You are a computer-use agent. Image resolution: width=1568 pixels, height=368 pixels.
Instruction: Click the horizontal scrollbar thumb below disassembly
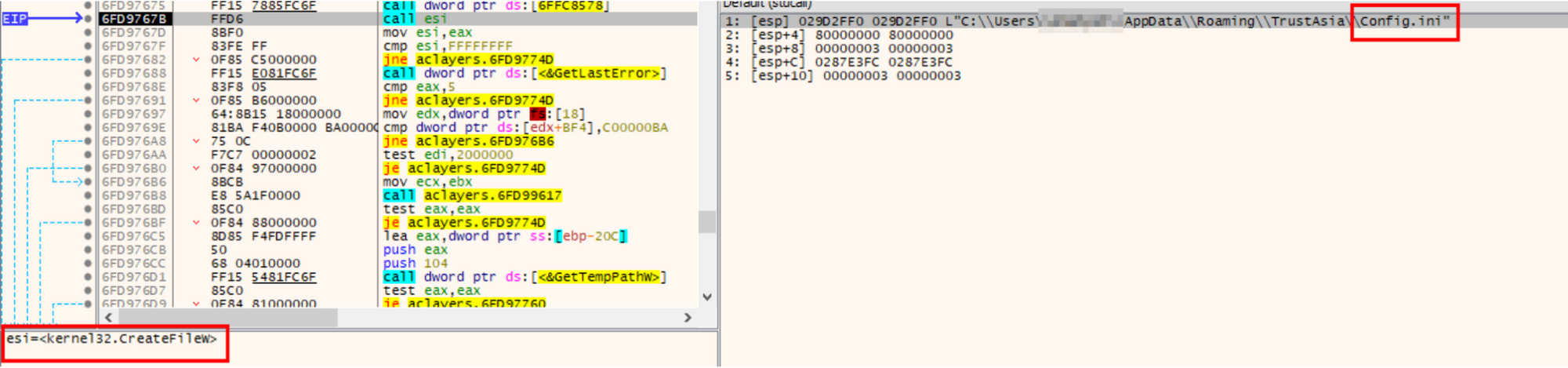point(227,318)
